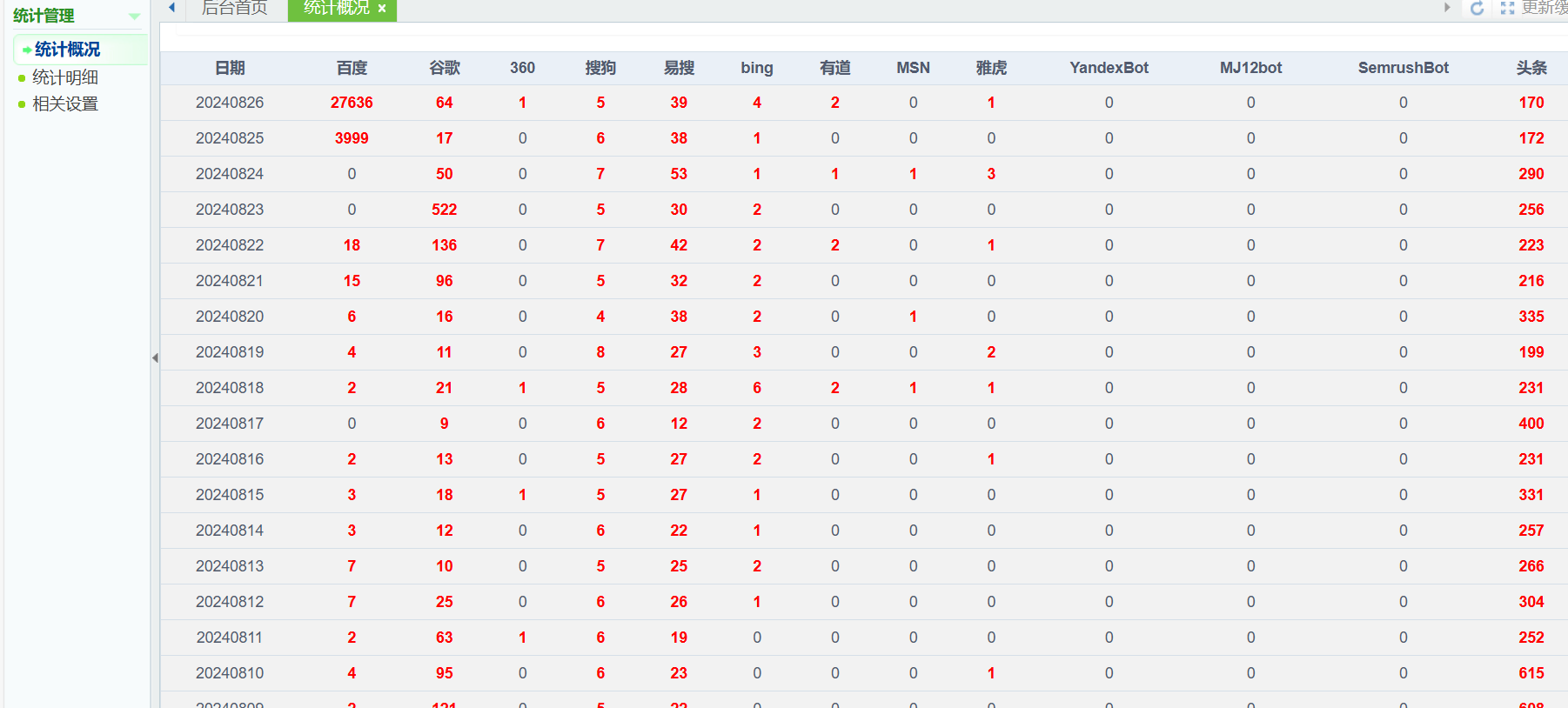Click the 有道 column header

pyautogui.click(x=835, y=68)
